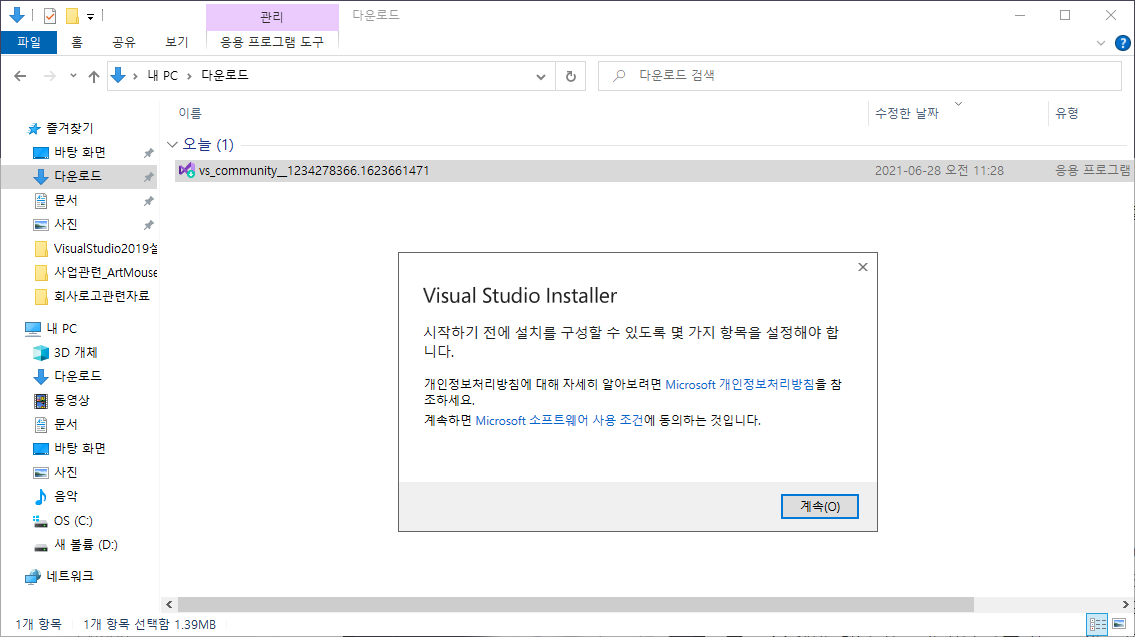Screen dimensions: 1135x637
Task: Sort by 이름 column header
Action: point(190,113)
